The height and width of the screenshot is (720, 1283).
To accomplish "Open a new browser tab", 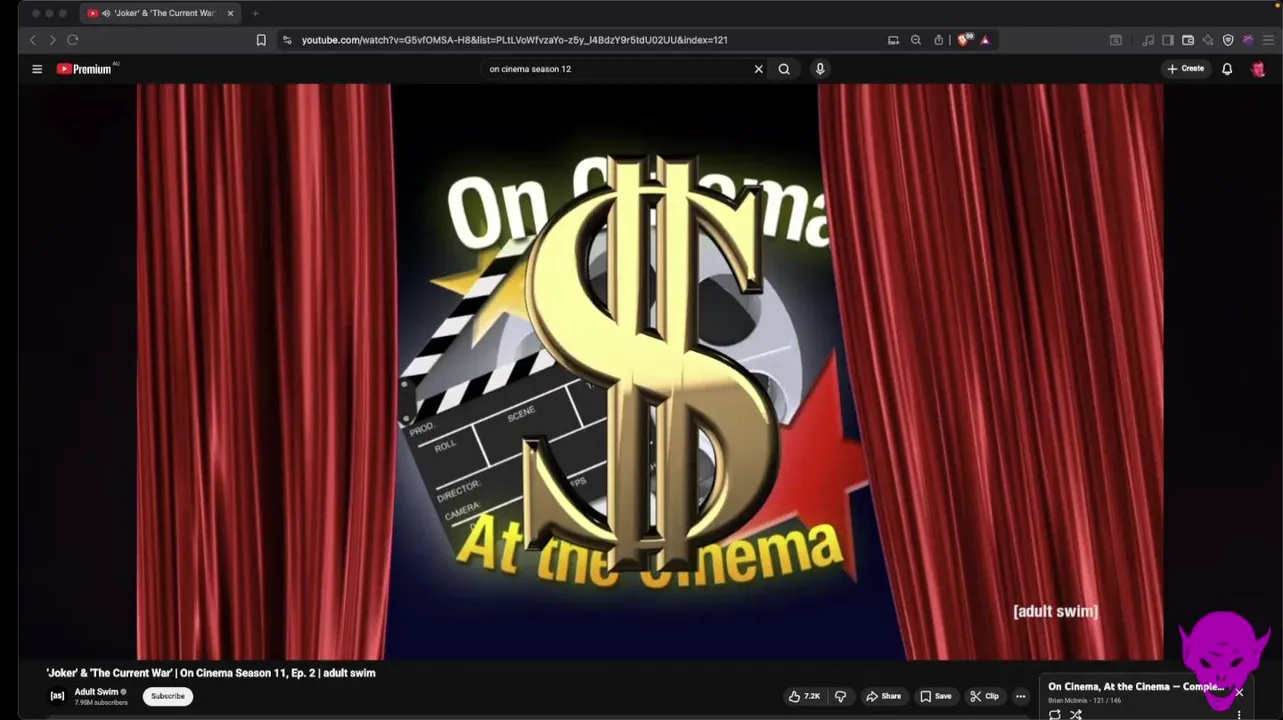I will point(255,13).
